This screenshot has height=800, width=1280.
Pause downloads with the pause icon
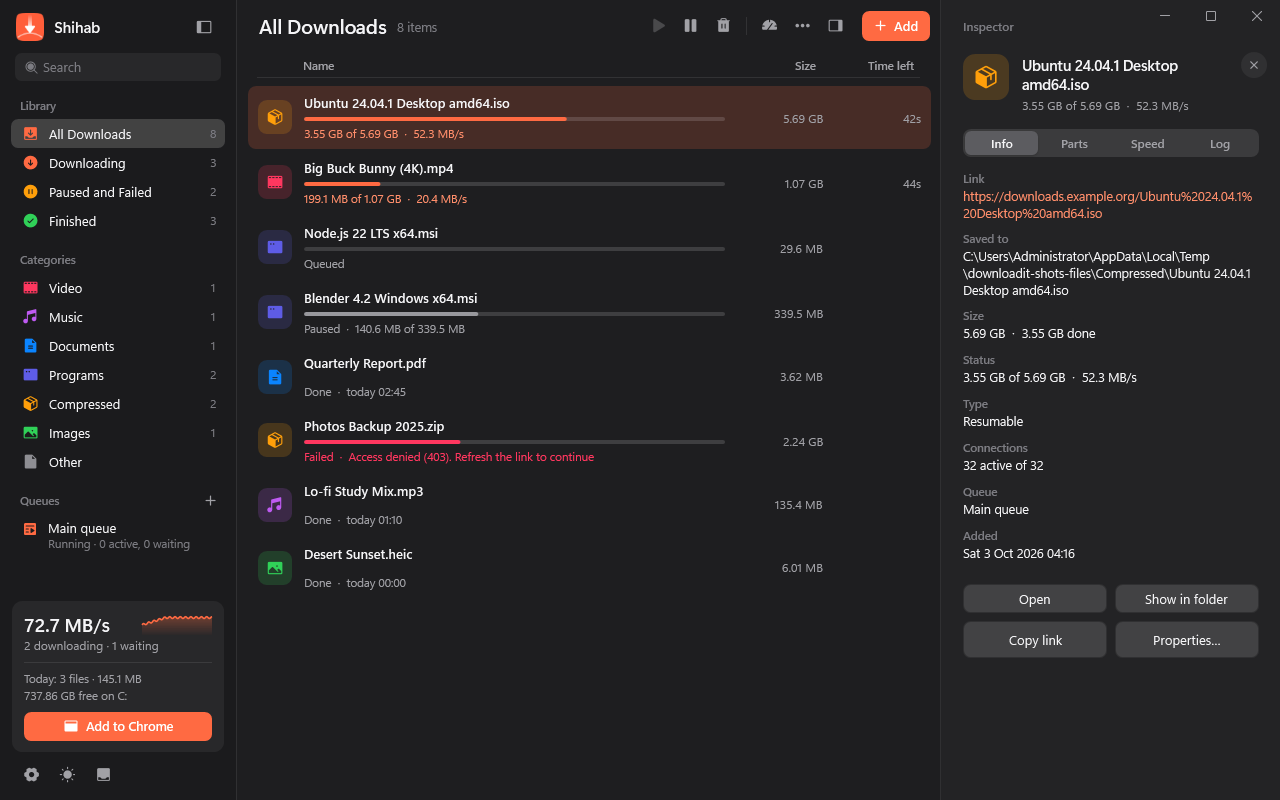click(x=690, y=26)
